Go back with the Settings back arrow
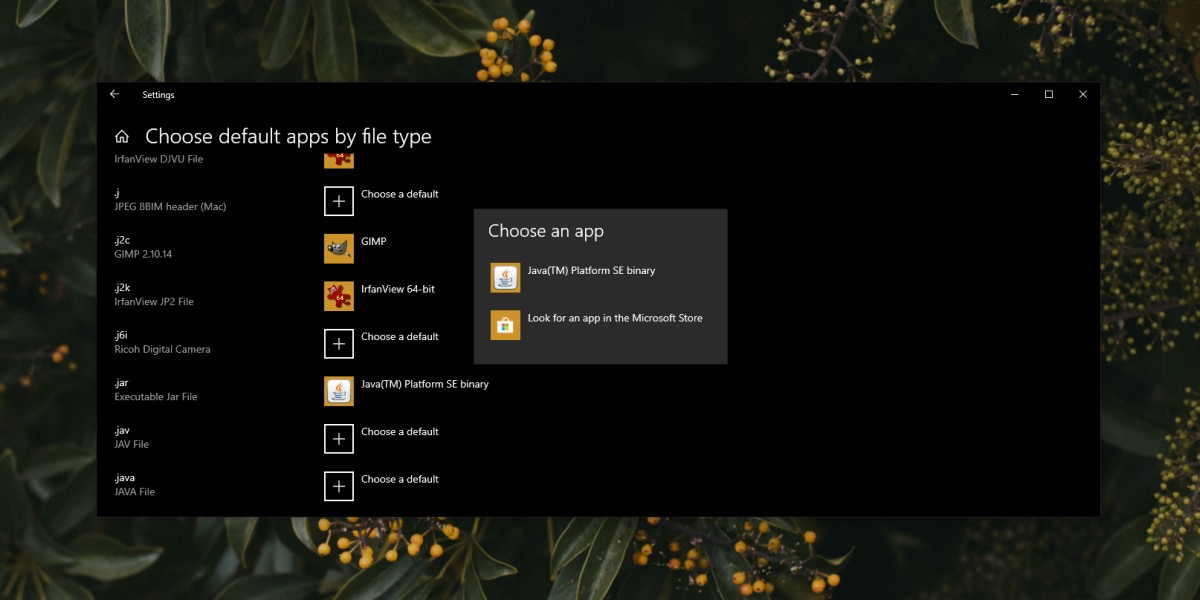 (x=114, y=94)
